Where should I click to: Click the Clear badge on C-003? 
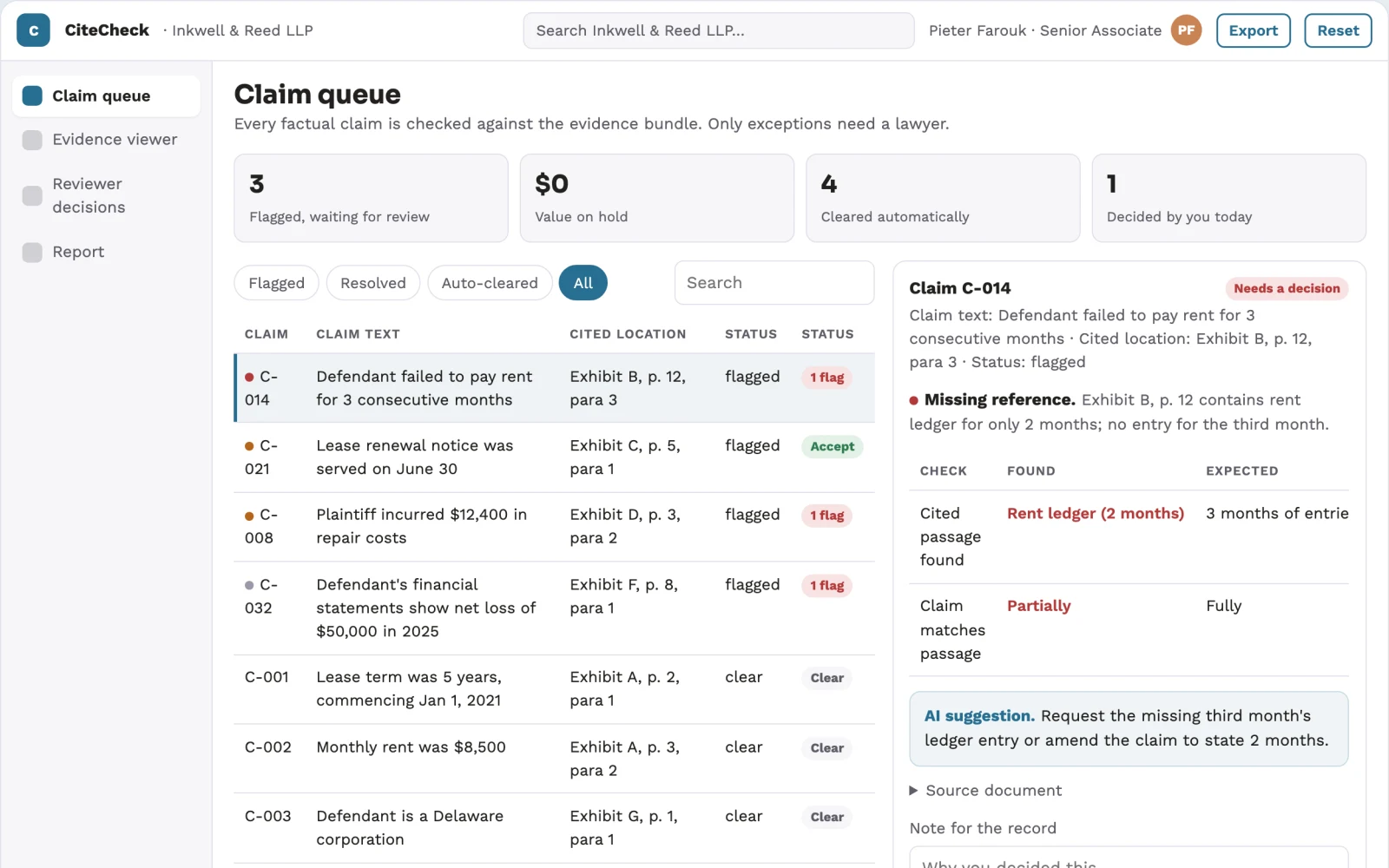point(827,817)
